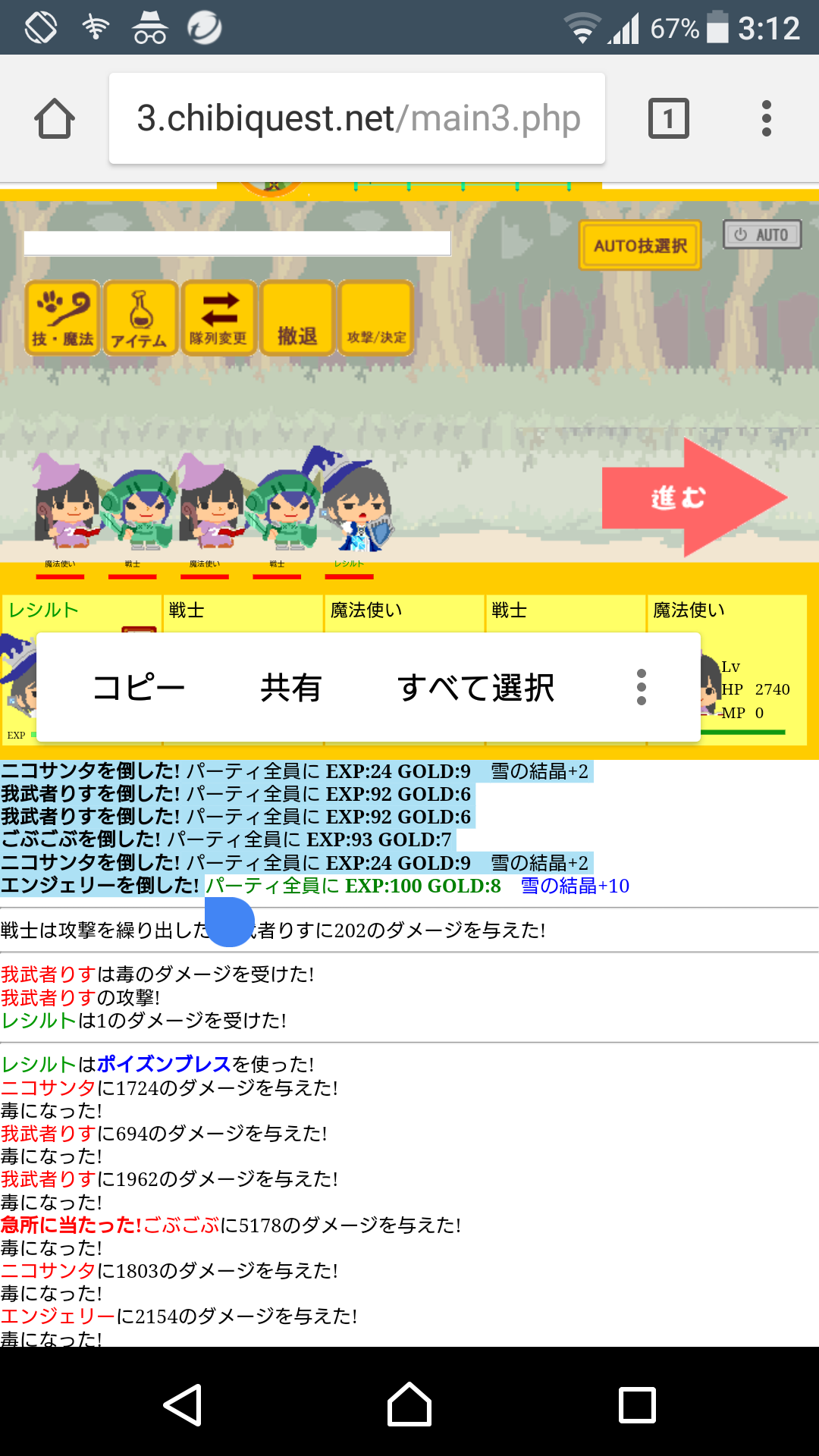Choose コピー in the selection menu

(139, 688)
